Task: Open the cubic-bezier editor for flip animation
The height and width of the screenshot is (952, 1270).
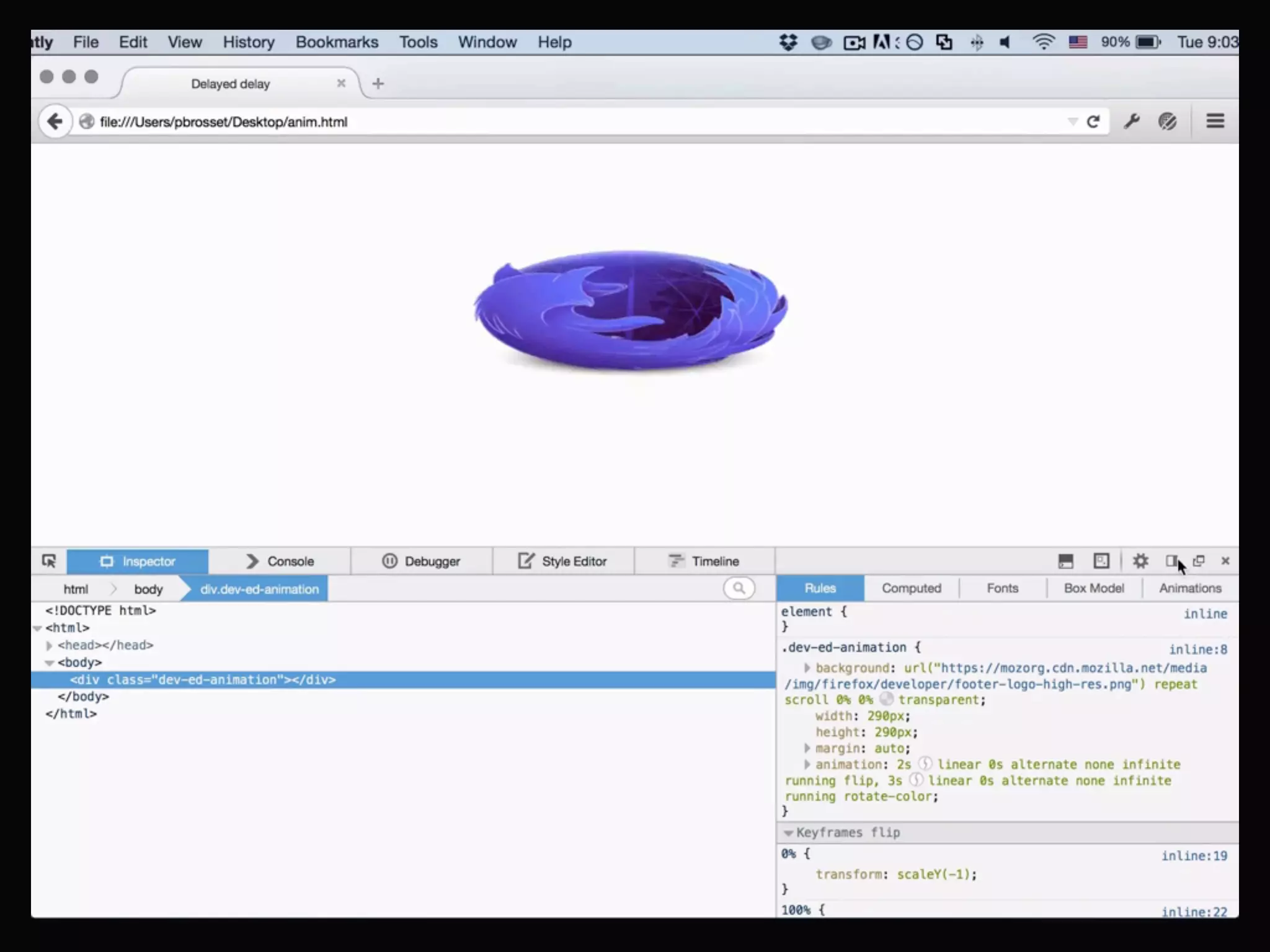Action: pyautogui.click(x=925, y=764)
